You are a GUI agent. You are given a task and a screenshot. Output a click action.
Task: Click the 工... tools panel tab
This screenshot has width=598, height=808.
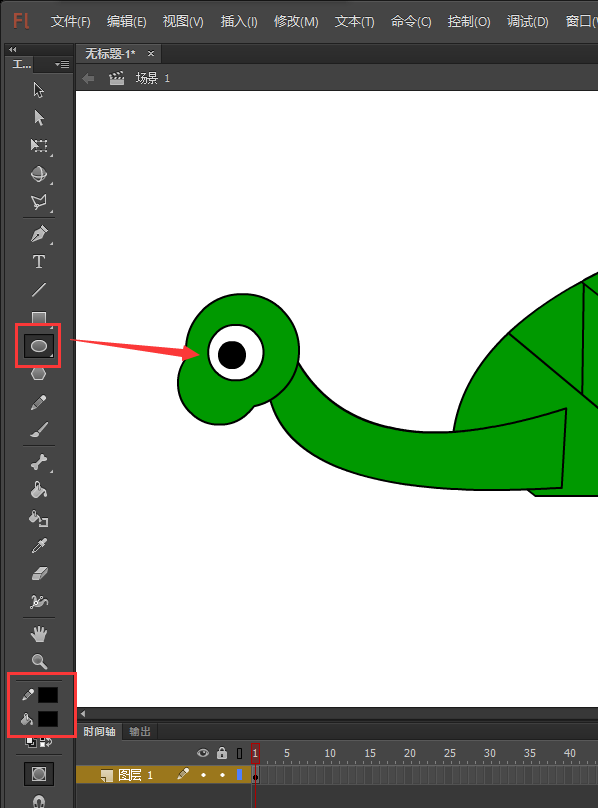pyautogui.click(x=22, y=64)
